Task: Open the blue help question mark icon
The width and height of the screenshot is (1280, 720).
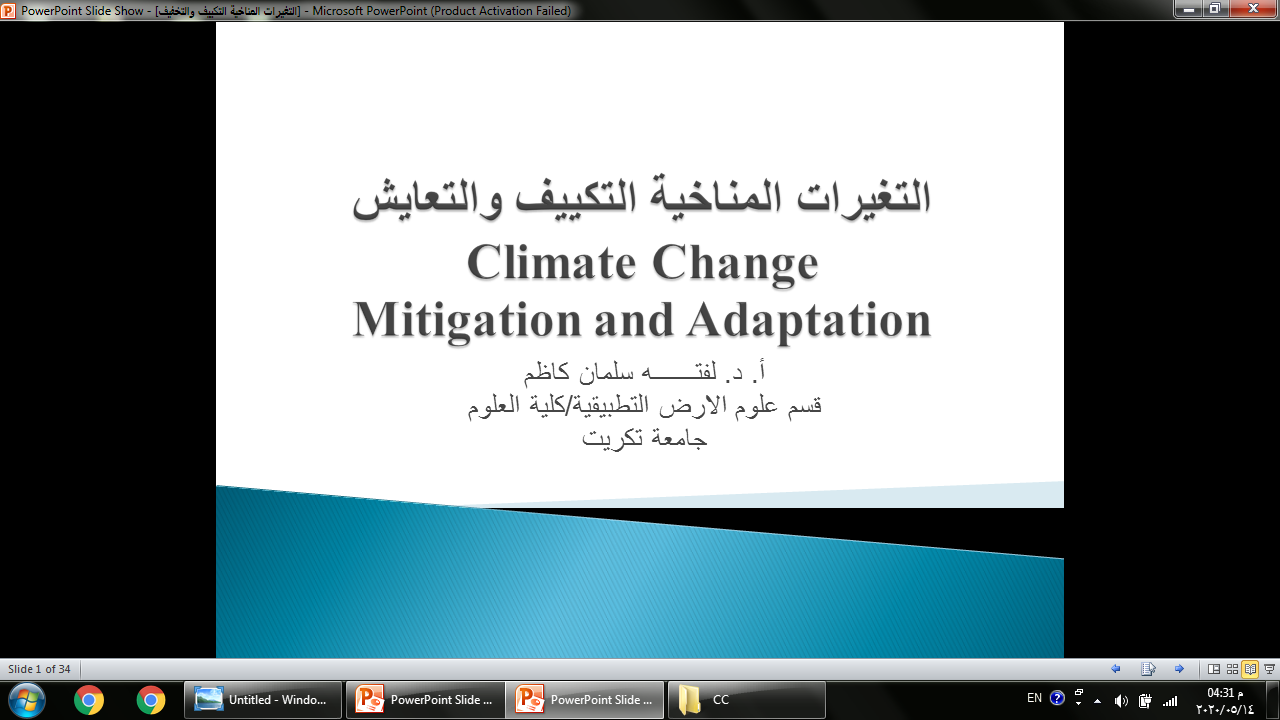Action: [x=1057, y=698]
